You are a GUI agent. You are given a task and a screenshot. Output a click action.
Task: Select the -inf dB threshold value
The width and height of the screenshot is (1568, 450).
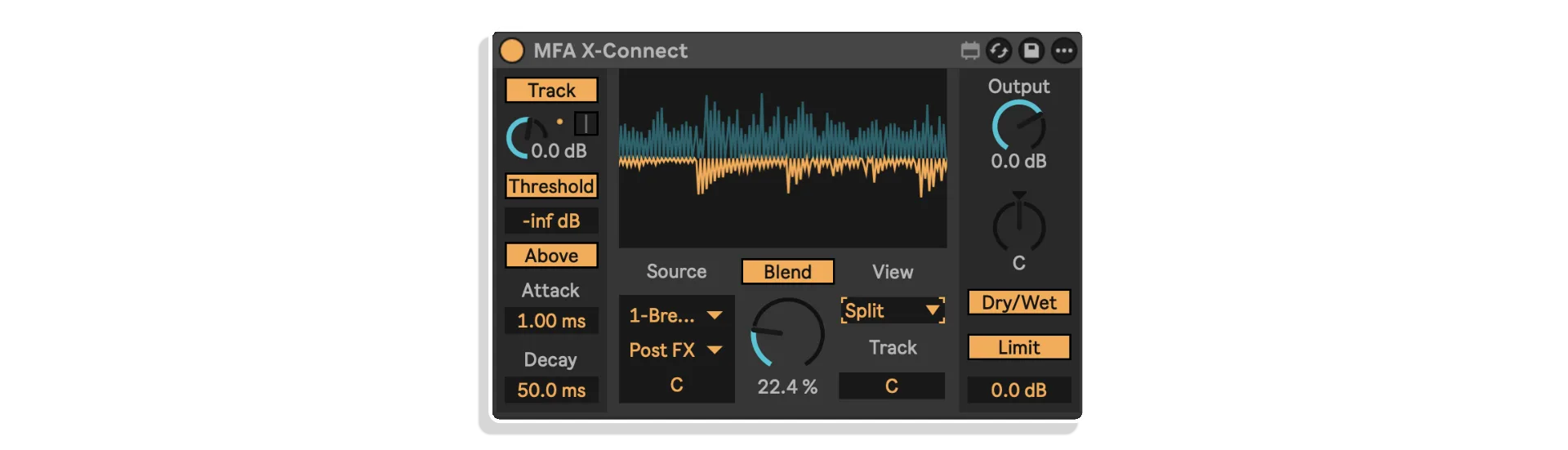[x=551, y=221]
